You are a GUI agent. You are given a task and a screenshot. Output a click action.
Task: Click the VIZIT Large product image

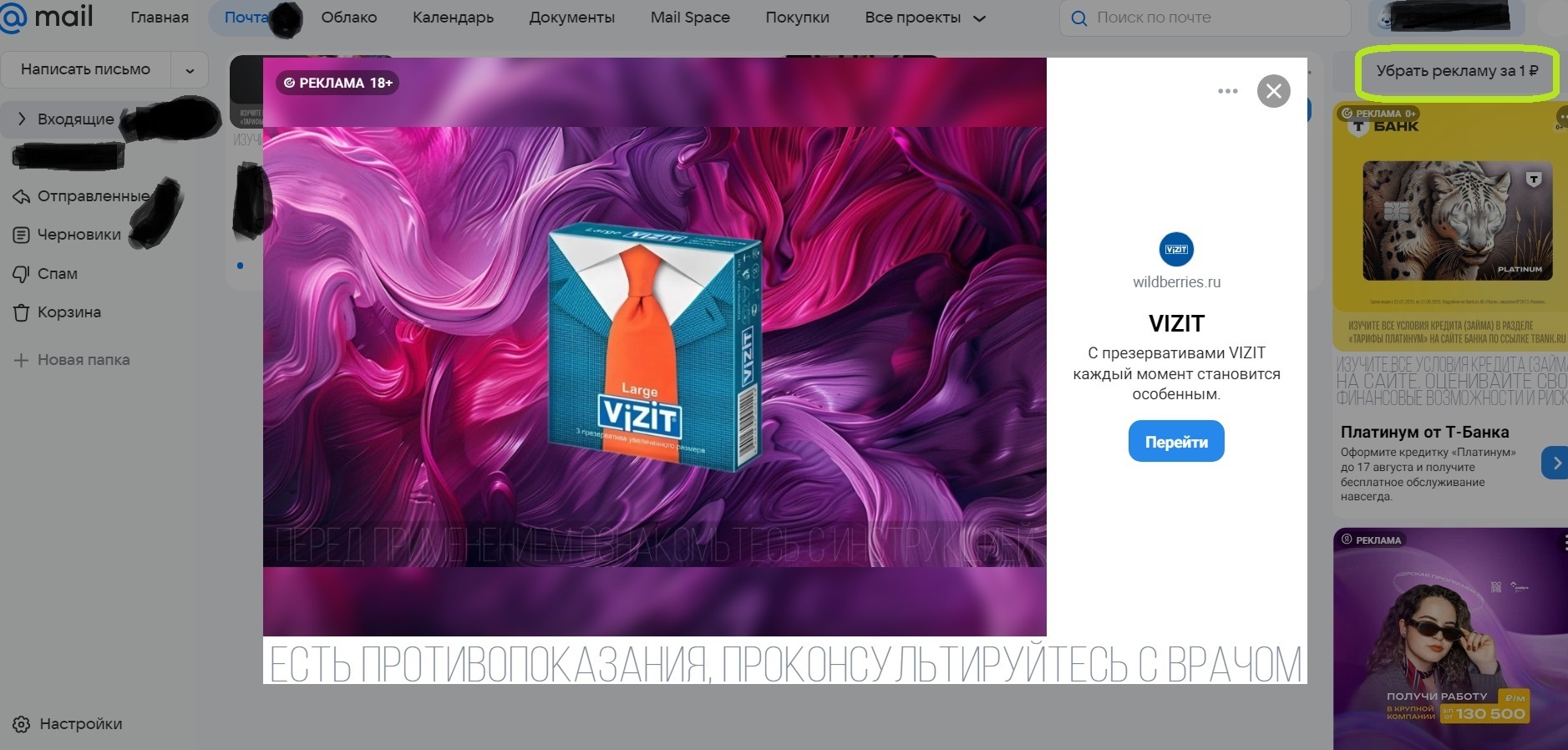tap(654, 347)
